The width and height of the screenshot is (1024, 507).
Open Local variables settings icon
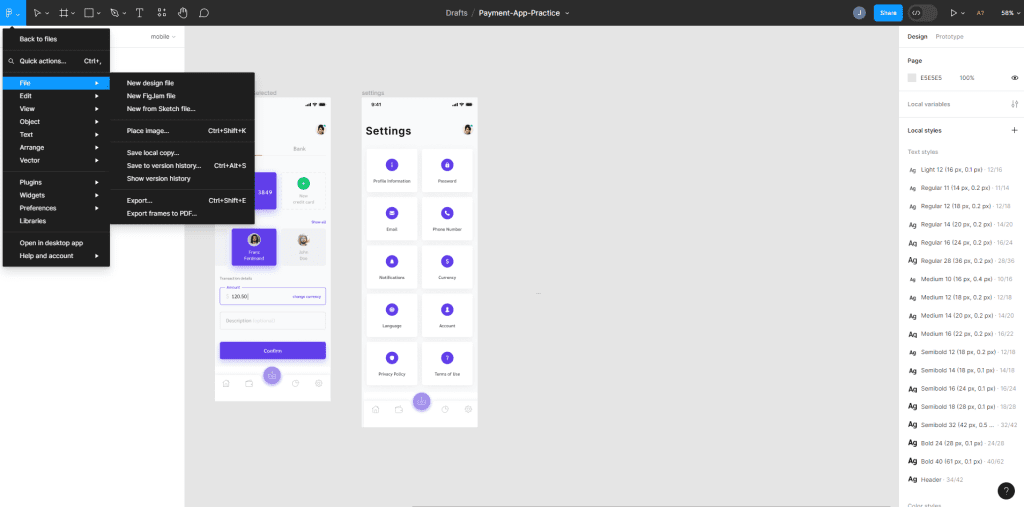pos(1014,104)
